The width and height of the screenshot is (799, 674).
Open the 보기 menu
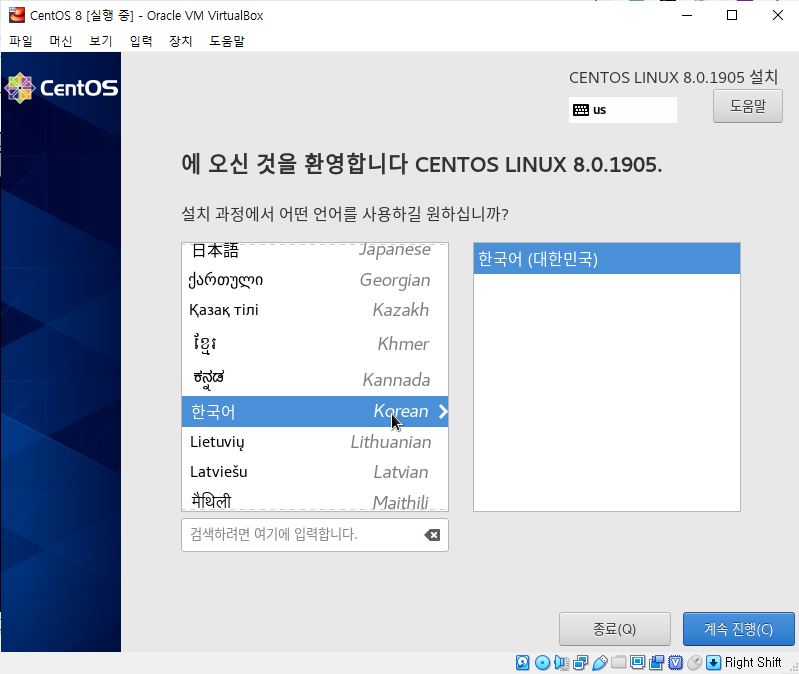point(100,41)
